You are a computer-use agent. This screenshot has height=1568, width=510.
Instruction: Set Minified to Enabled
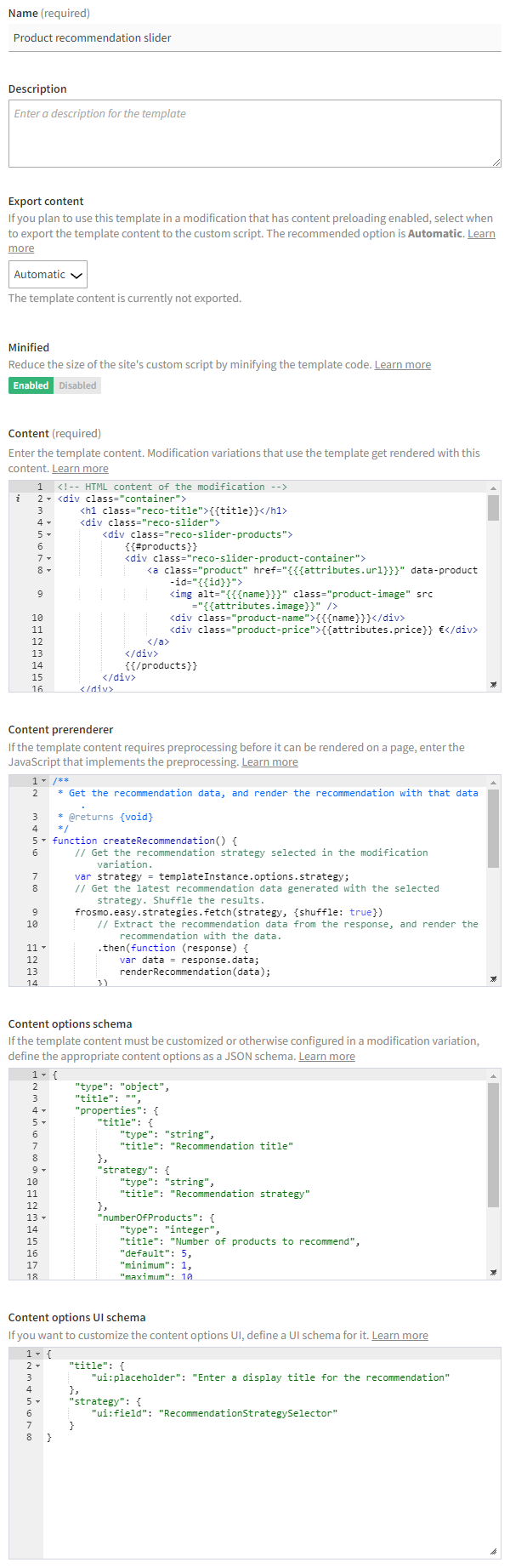tap(31, 385)
